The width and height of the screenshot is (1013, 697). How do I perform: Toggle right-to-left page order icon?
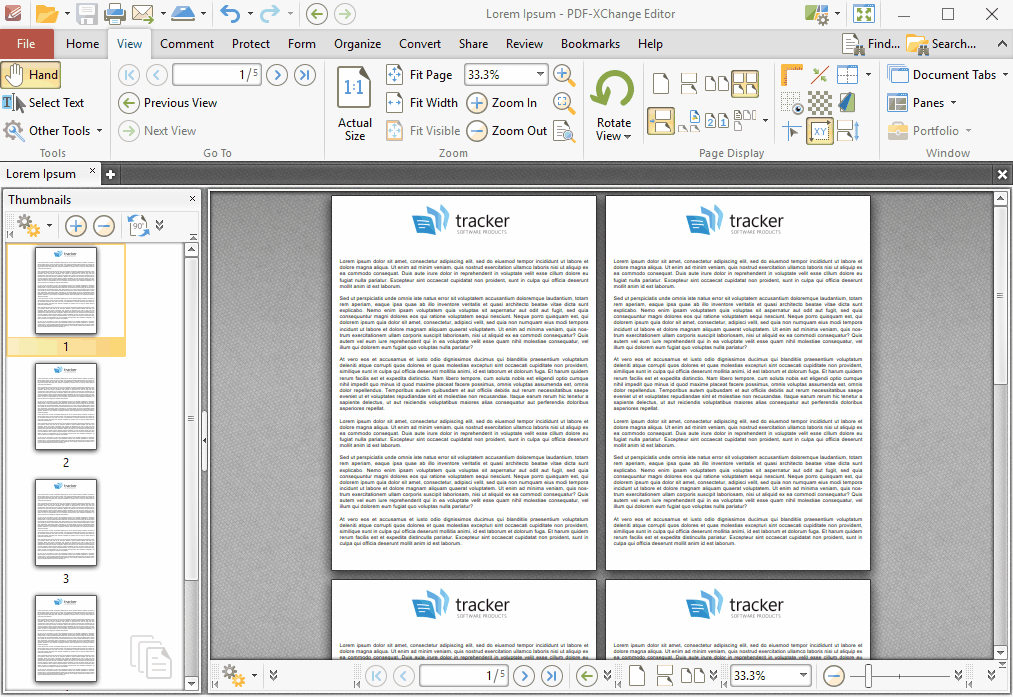point(716,121)
